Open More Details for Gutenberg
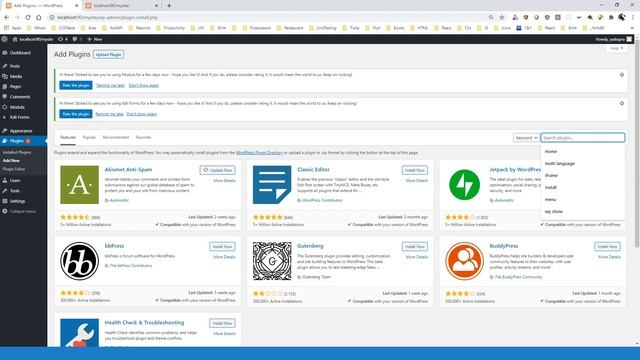Screen dimensions: 640x360 point(417,257)
